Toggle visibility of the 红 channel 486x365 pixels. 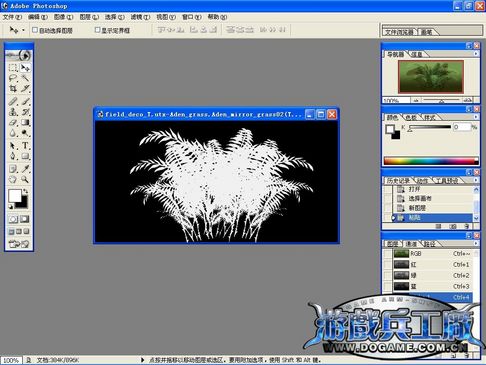pos(388,265)
